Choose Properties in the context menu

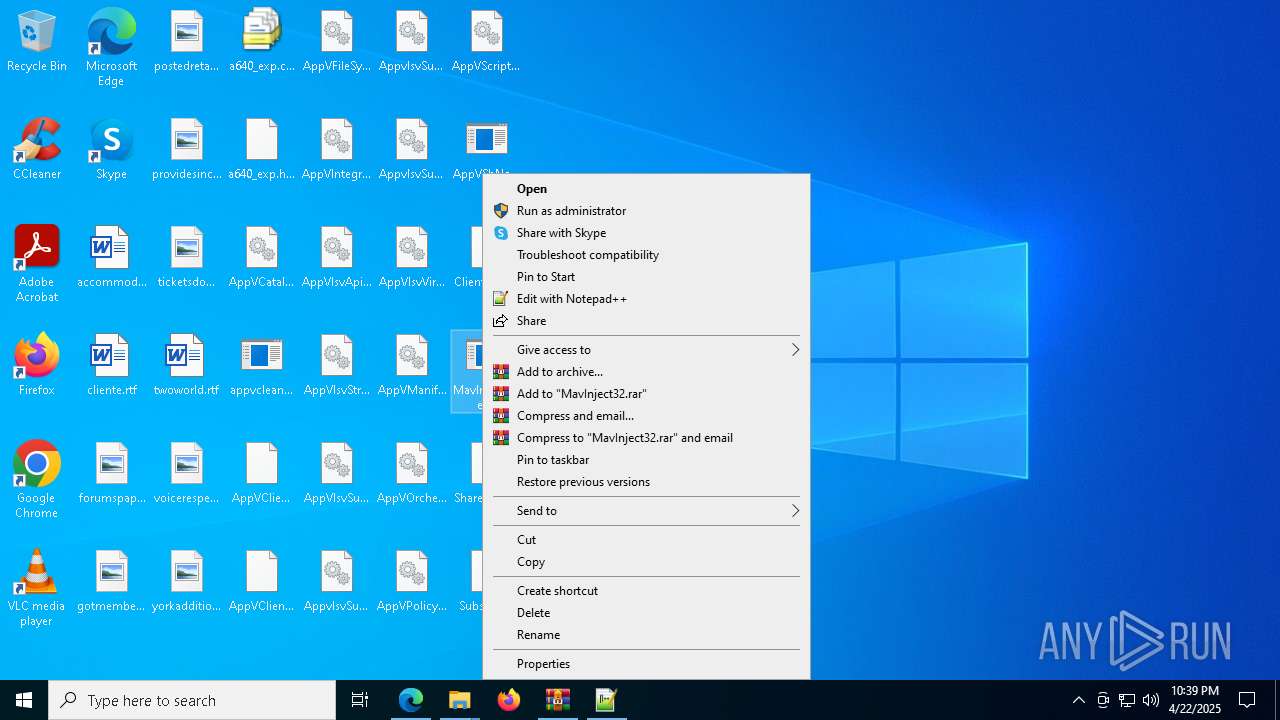pyautogui.click(x=646, y=664)
